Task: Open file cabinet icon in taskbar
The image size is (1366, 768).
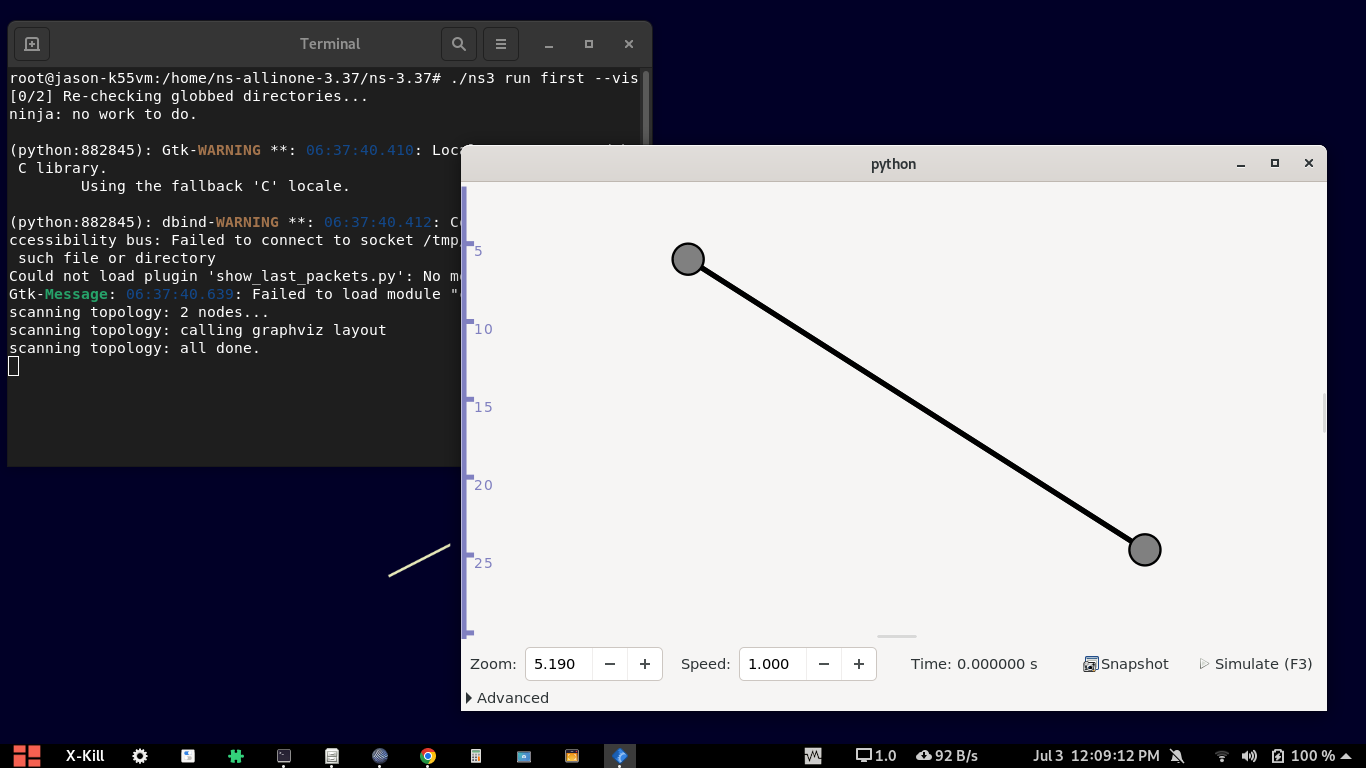Action: coord(332,756)
